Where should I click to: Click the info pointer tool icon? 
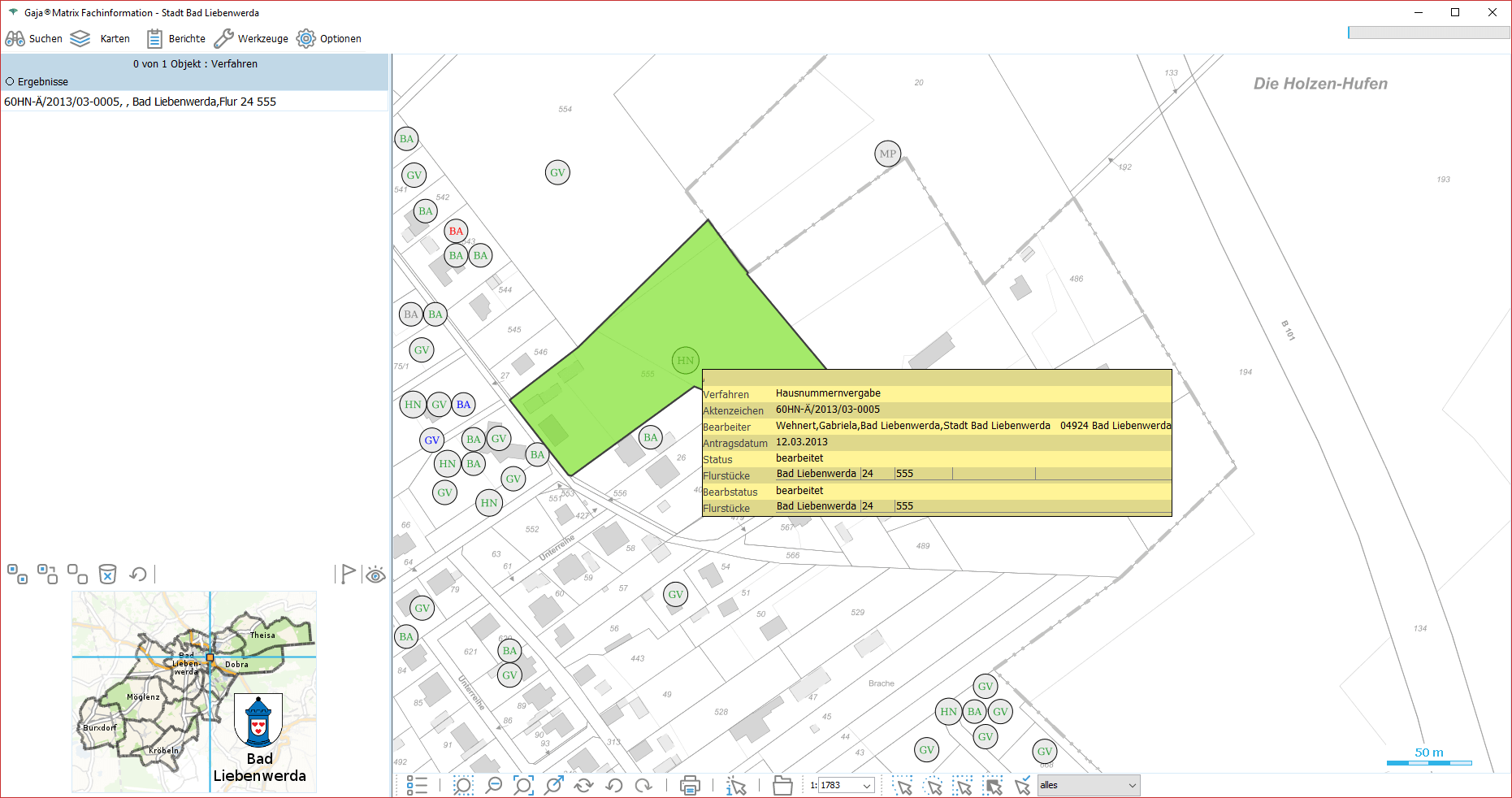tap(736, 785)
